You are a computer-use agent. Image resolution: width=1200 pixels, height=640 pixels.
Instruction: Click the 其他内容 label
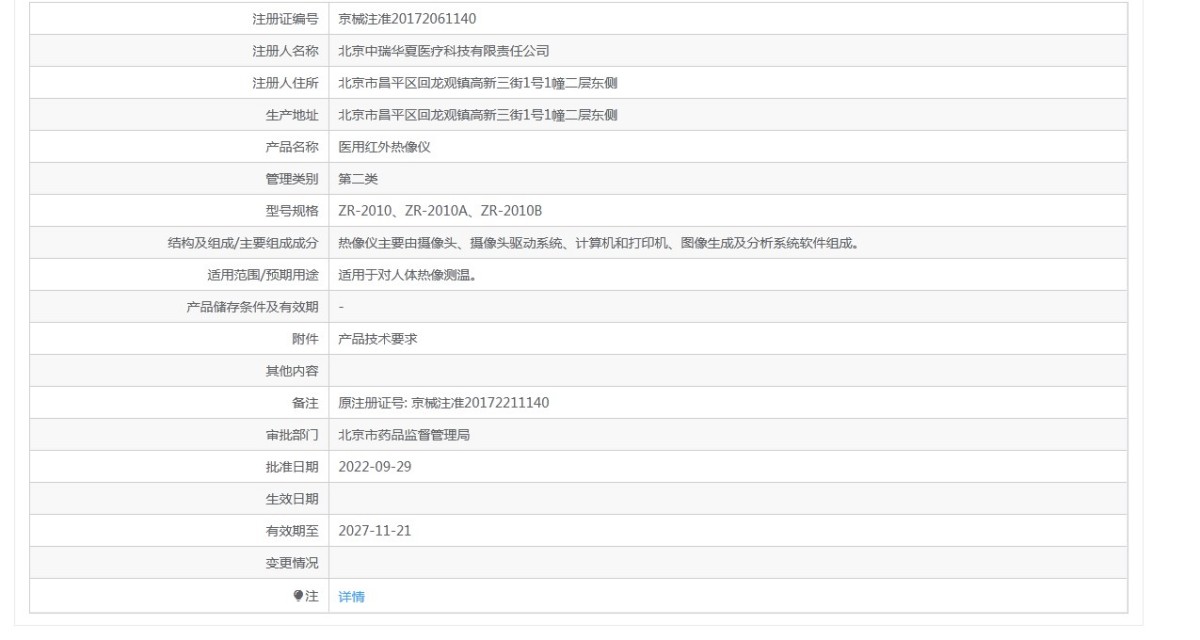(x=292, y=371)
